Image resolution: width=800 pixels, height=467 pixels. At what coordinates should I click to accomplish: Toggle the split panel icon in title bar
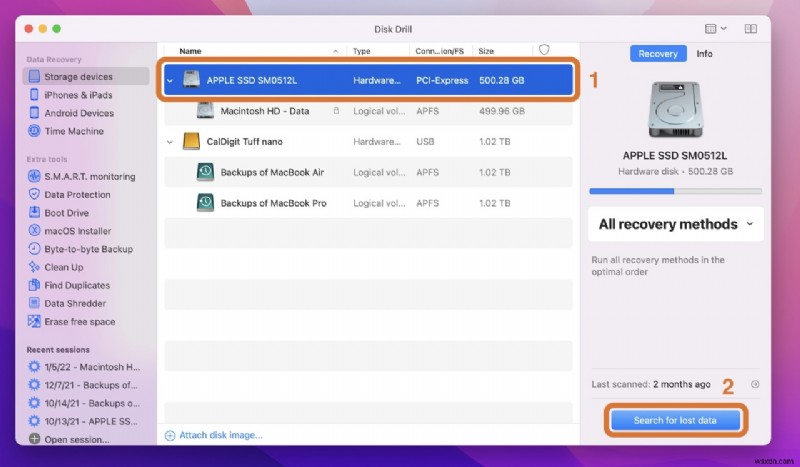(x=751, y=29)
